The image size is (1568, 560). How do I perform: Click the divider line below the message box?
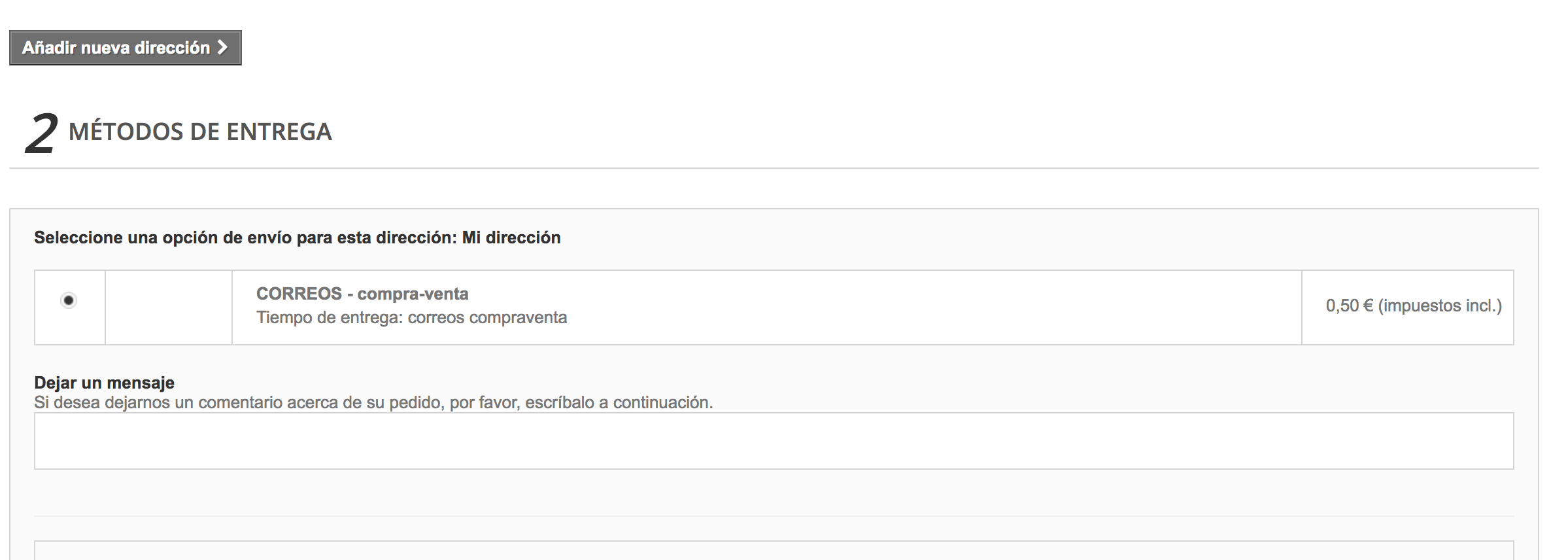774,516
